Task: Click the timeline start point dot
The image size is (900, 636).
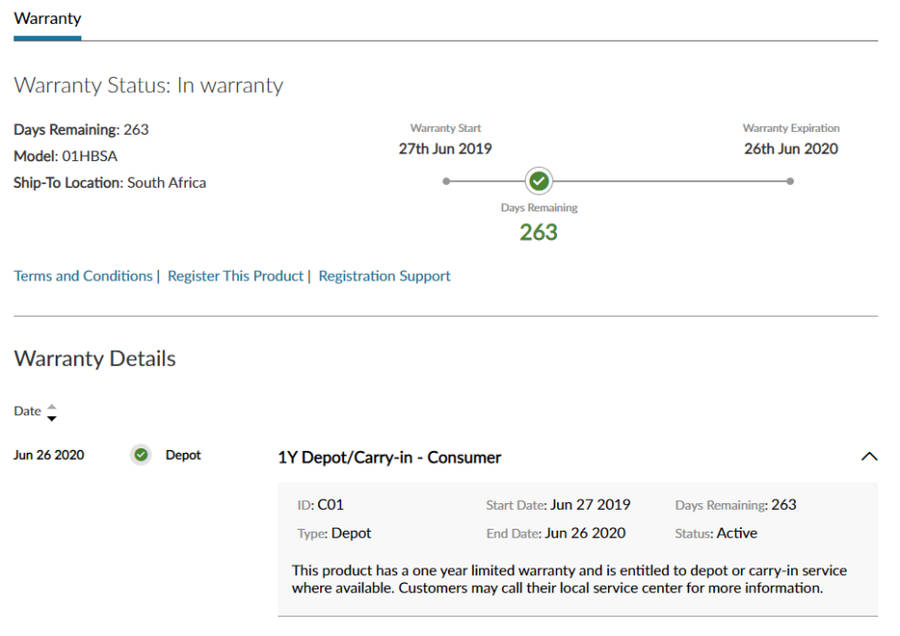Action: (446, 181)
